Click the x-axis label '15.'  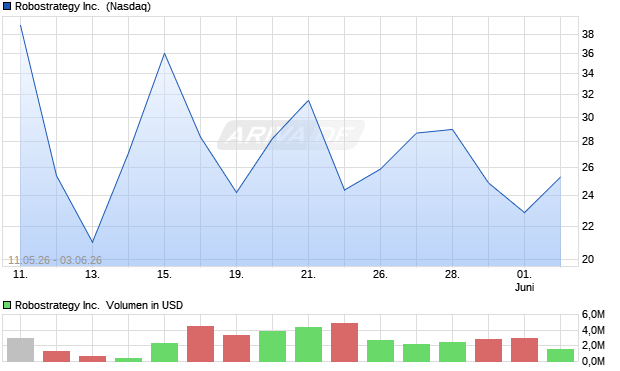coord(164,274)
